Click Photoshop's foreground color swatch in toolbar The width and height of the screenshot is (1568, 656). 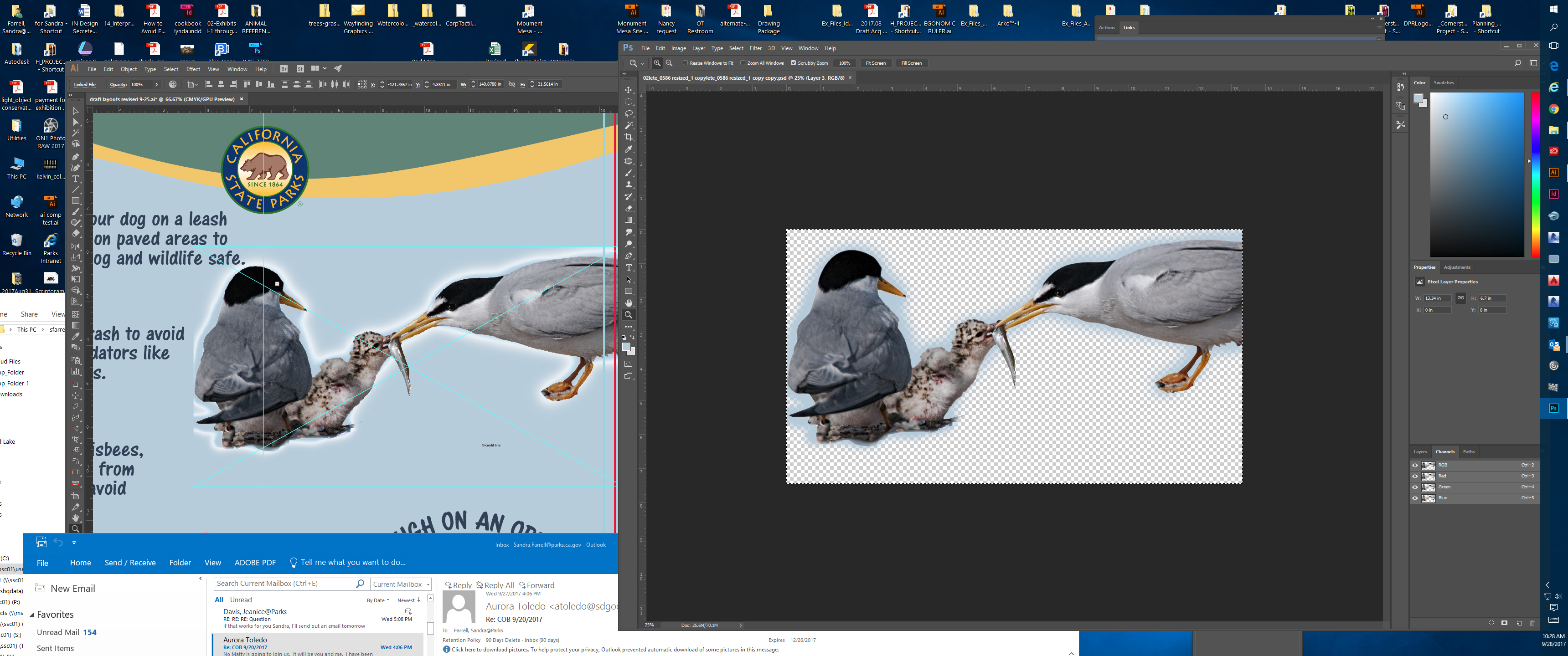pyautogui.click(x=626, y=347)
